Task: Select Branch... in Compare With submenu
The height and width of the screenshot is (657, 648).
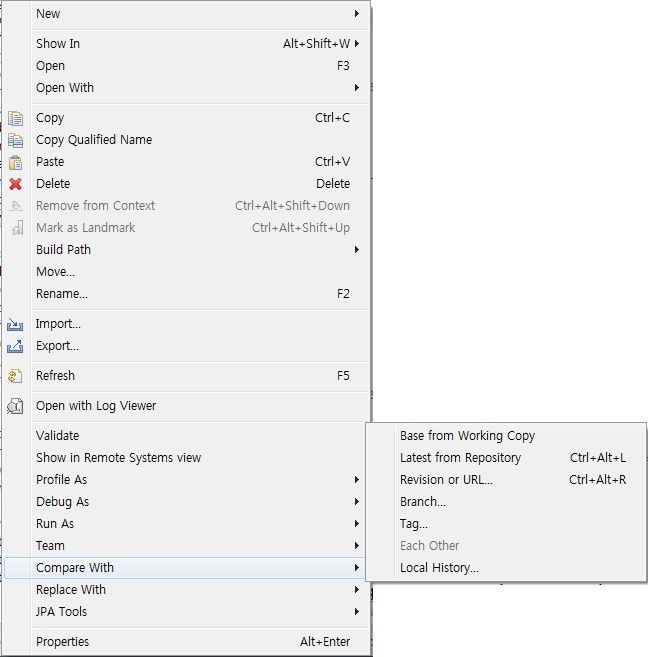Action: click(506, 502)
